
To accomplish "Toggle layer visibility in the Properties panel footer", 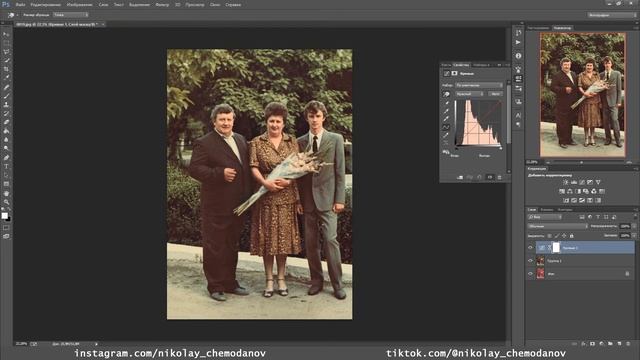I will (490, 177).
